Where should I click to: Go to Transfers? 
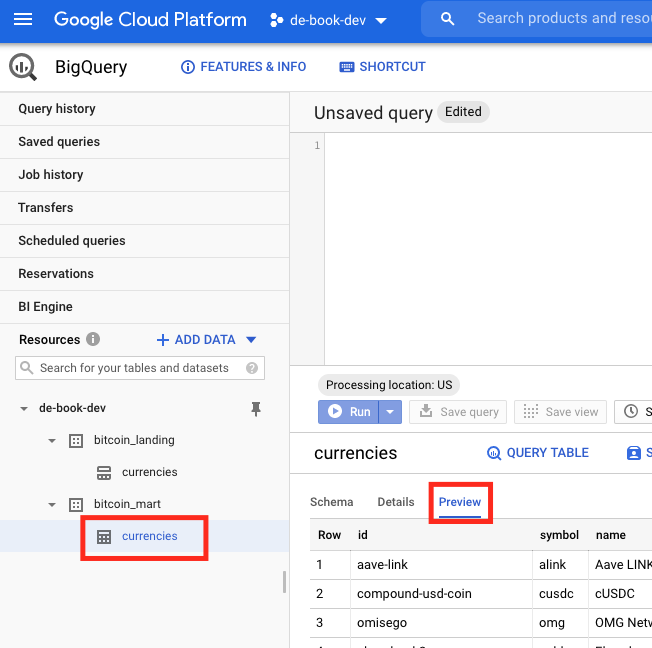144,208
